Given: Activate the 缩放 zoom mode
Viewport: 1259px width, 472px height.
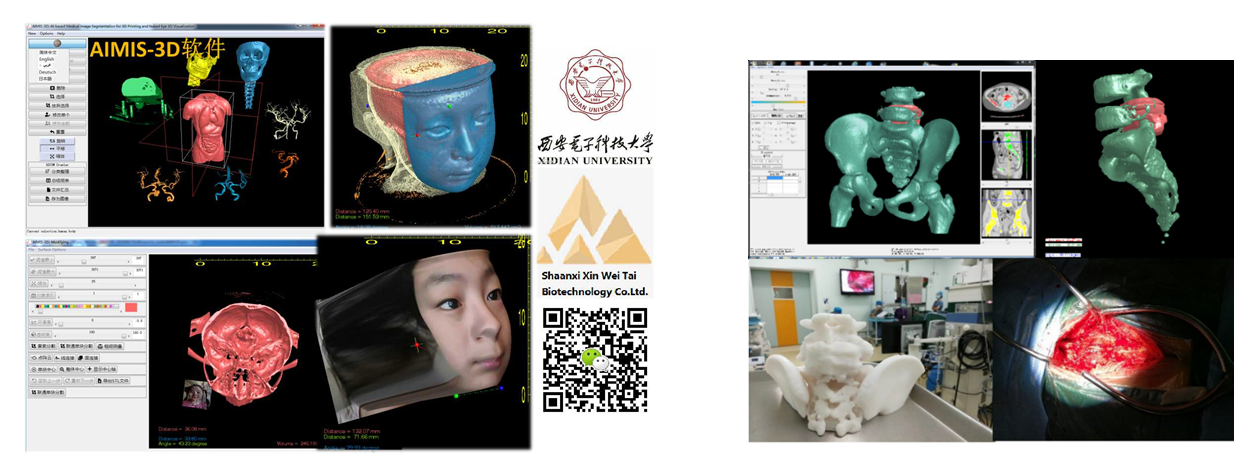Looking at the screenshot, I should tap(59, 156).
